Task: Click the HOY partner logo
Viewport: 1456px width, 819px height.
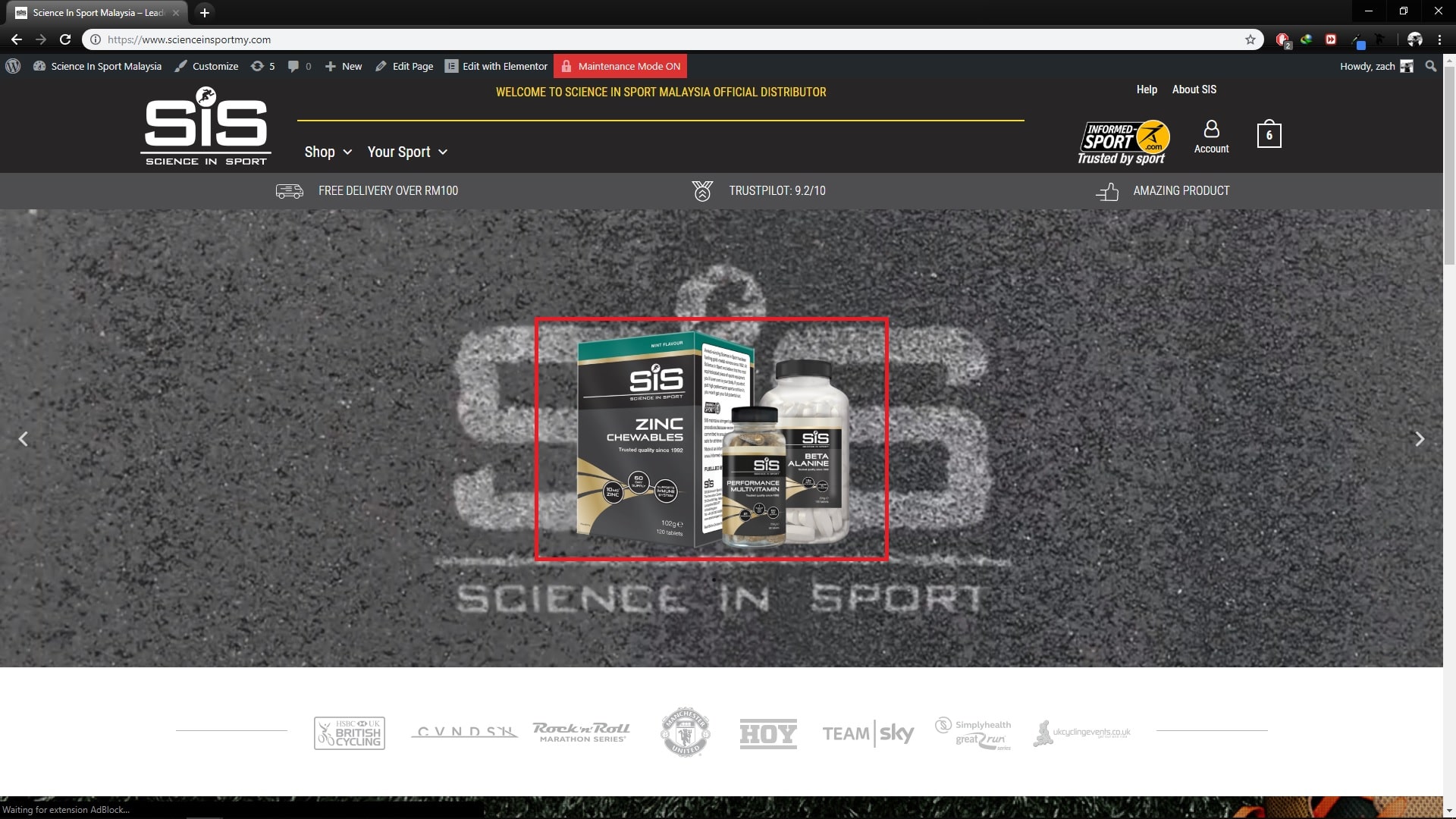Action: coord(768,733)
